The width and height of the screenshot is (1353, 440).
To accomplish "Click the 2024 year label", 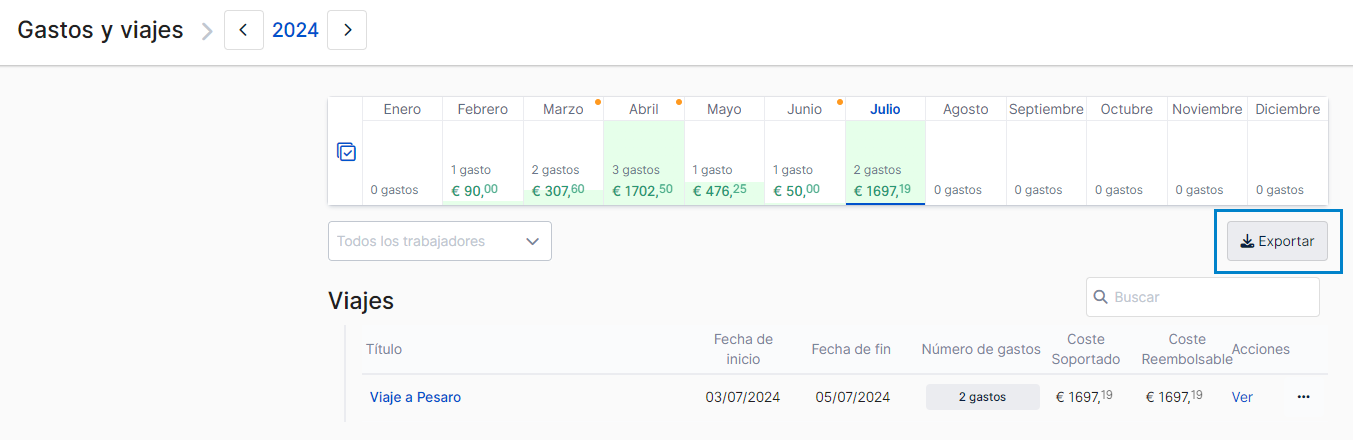I will tap(295, 30).
